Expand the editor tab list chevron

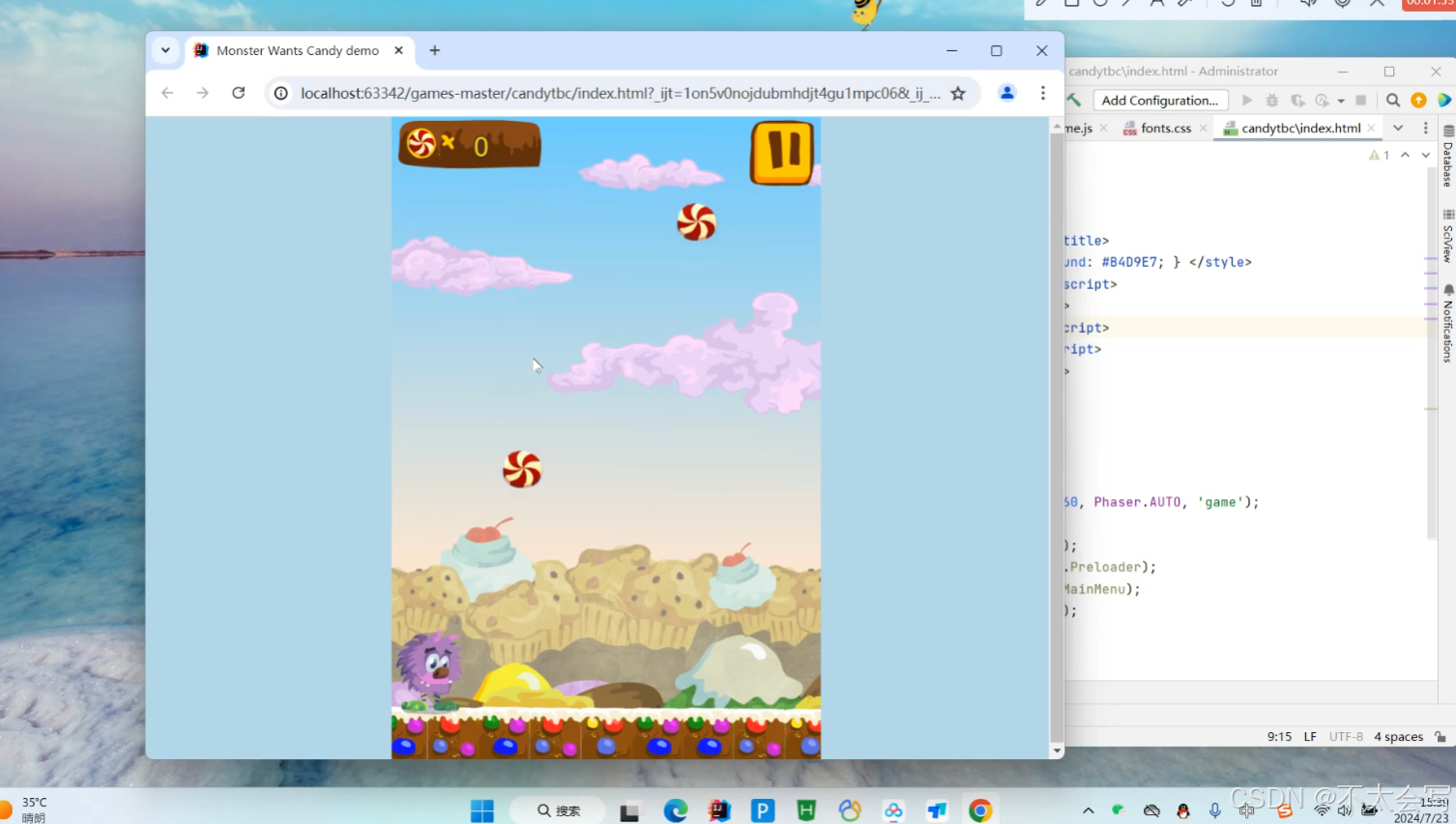click(1398, 128)
